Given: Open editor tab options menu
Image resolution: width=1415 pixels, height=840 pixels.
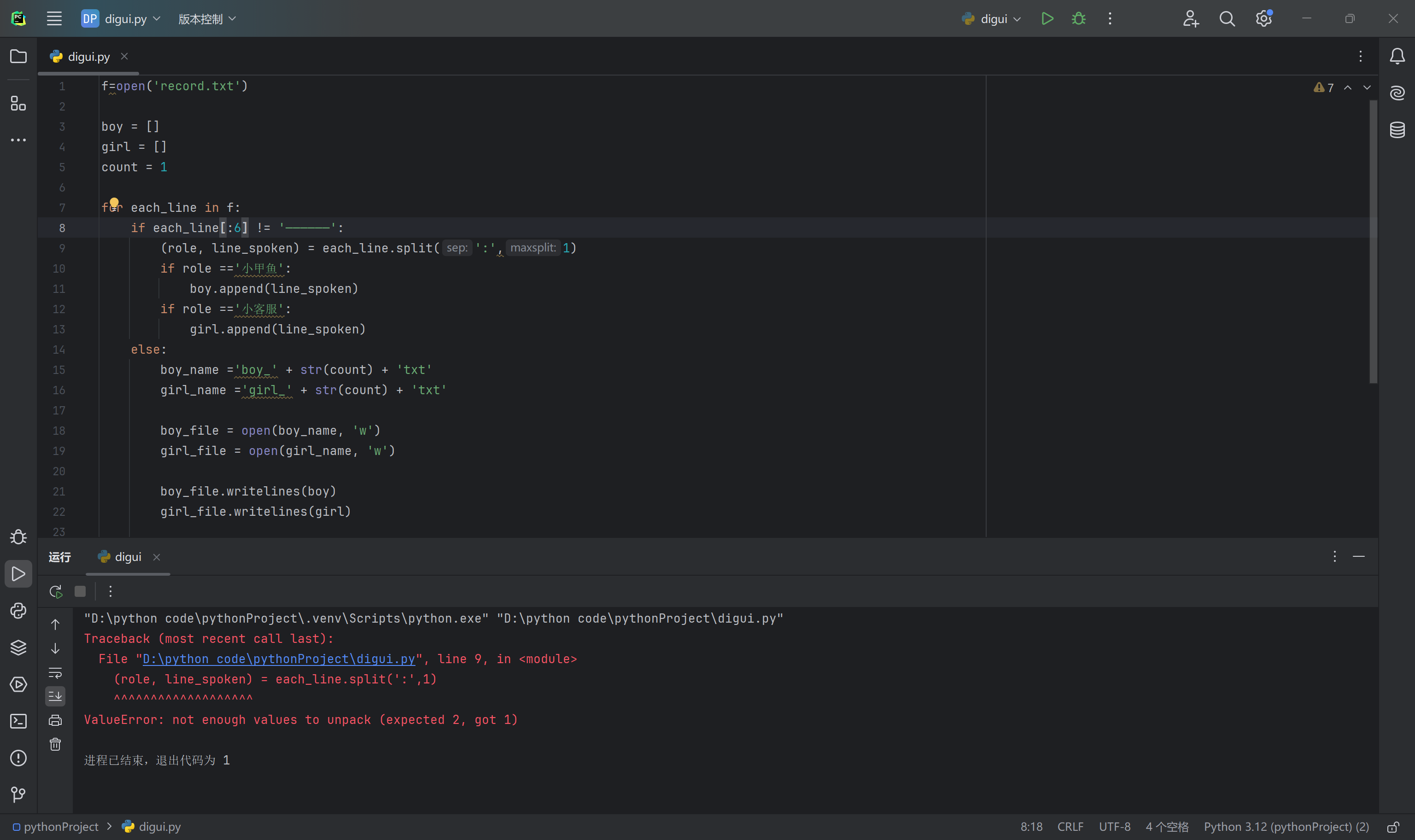Looking at the screenshot, I should tap(1360, 56).
